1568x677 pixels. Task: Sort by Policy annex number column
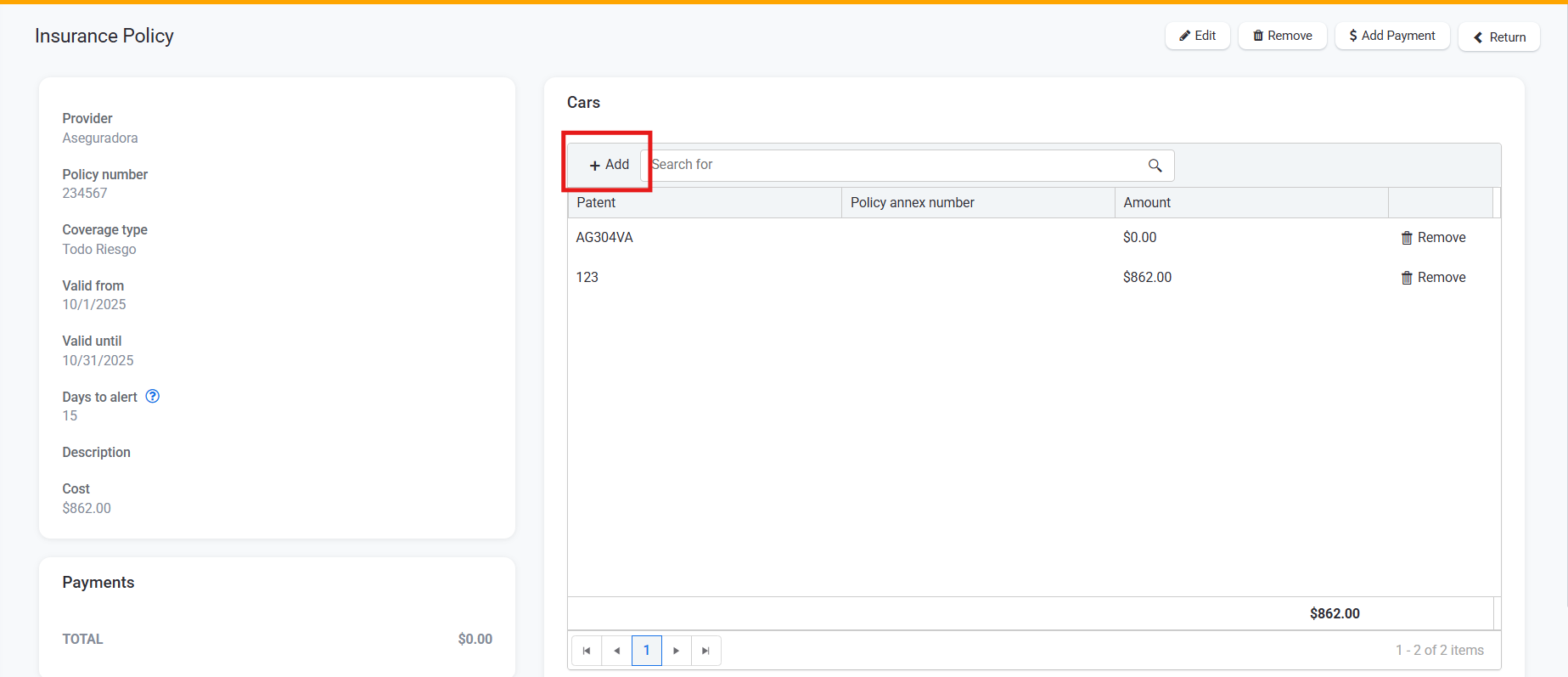pos(912,203)
